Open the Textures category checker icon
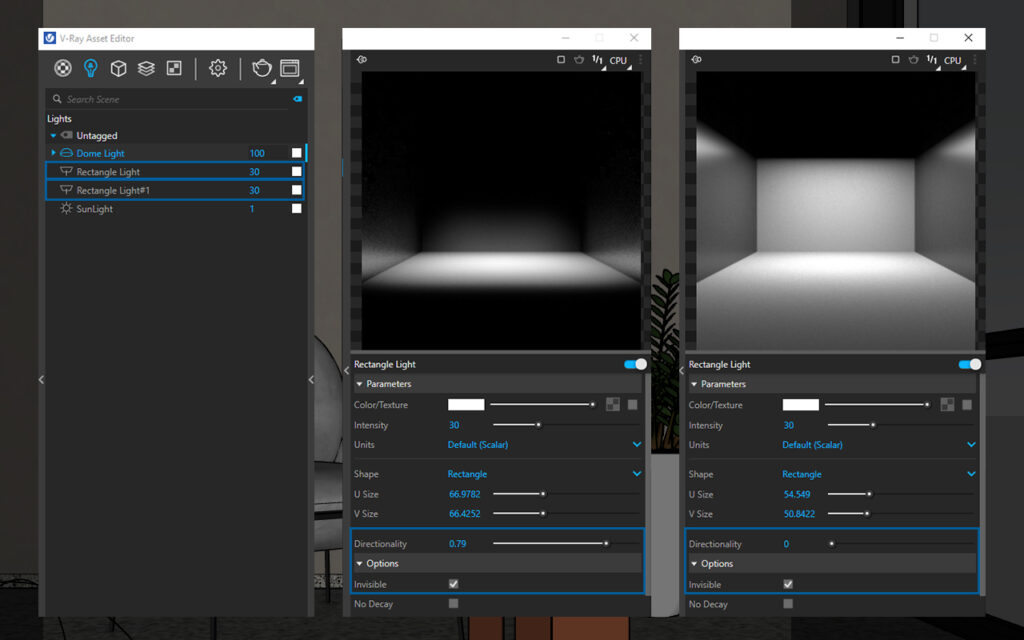The height and width of the screenshot is (640, 1024). click(x=173, y=68)
